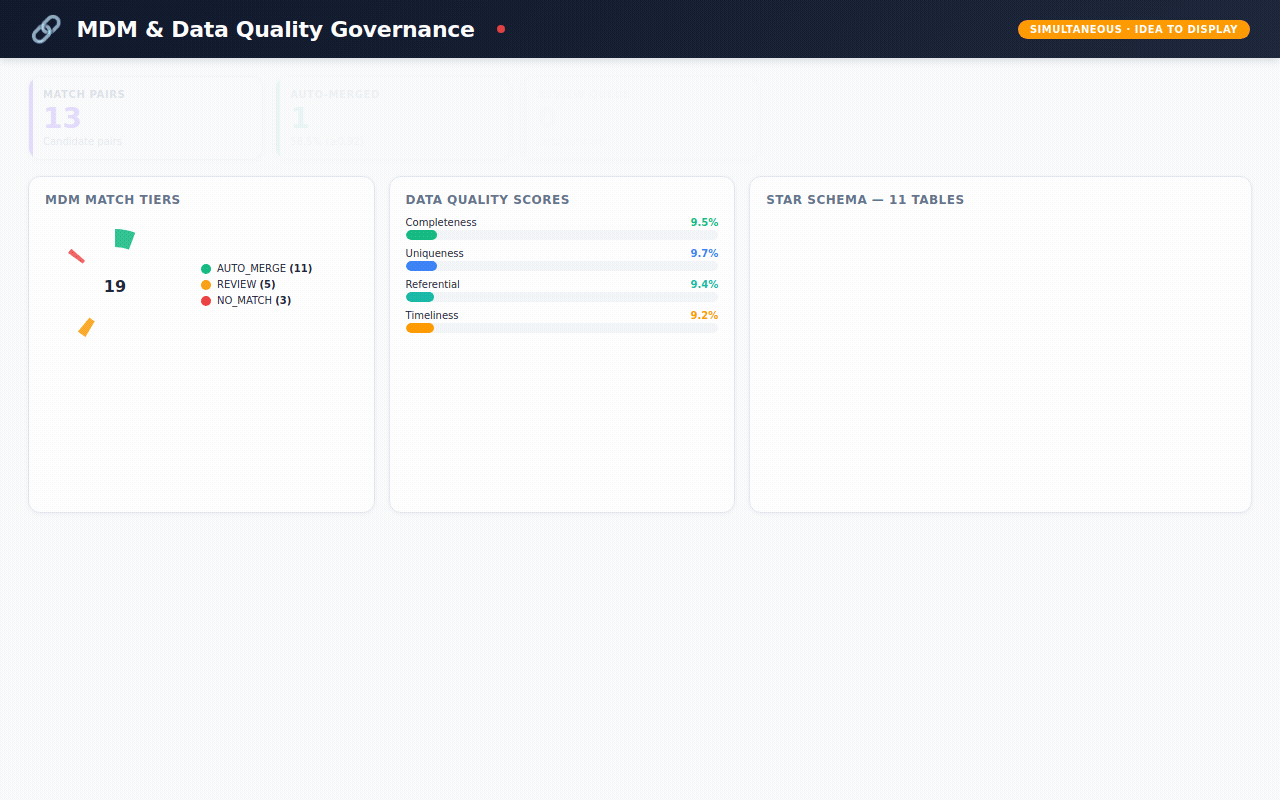1280x800 pixels.
Task: Click the Referential progress bar
Action: (561, 297)
